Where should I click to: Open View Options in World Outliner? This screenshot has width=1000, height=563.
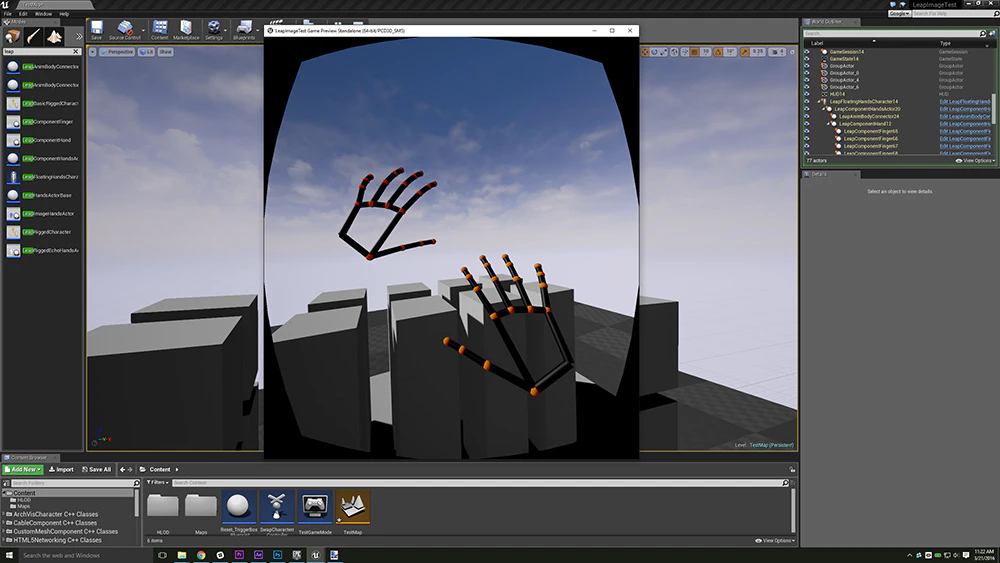point(975,161)
